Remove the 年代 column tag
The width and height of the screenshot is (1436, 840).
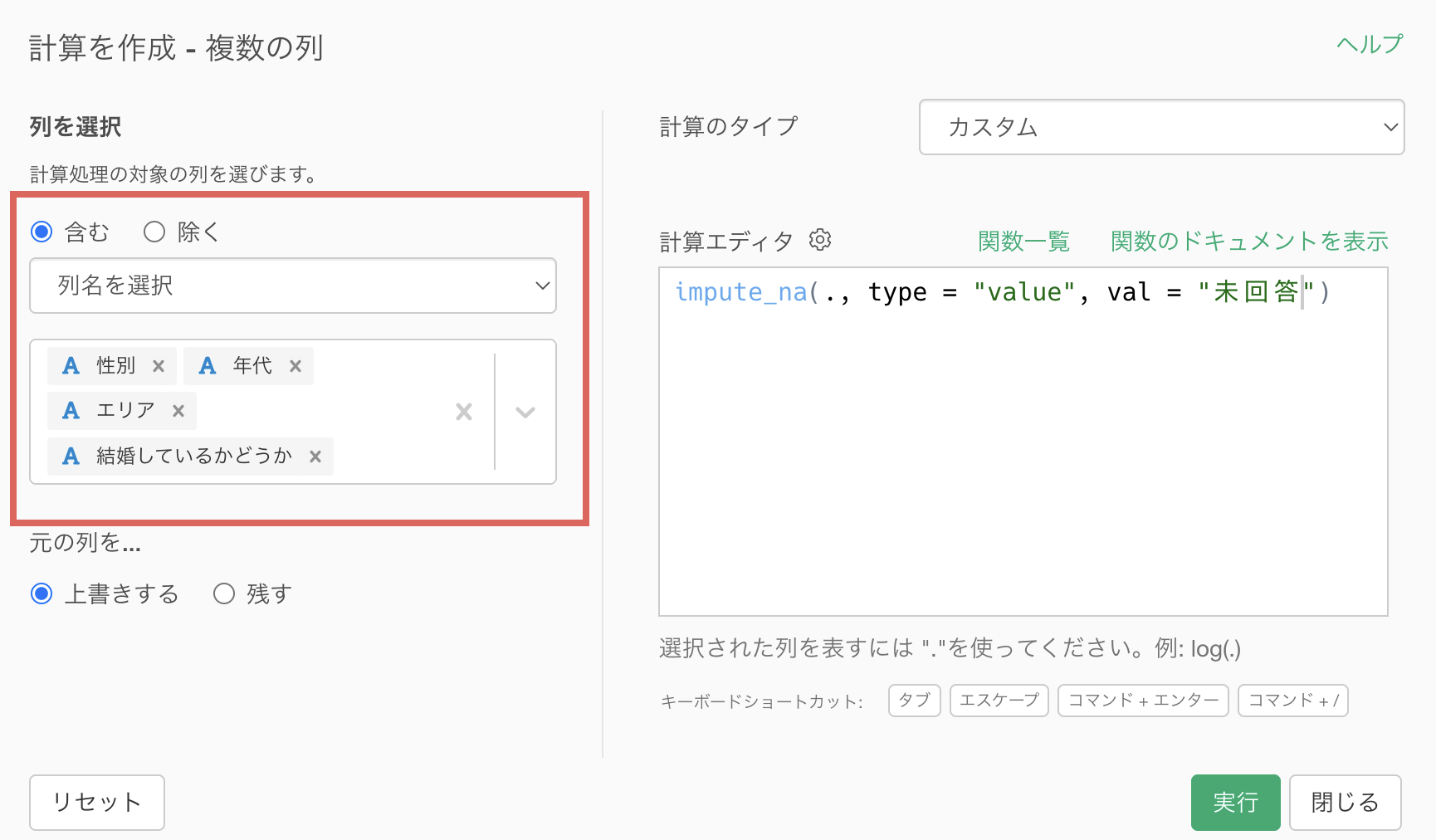(x=296, y=366)
